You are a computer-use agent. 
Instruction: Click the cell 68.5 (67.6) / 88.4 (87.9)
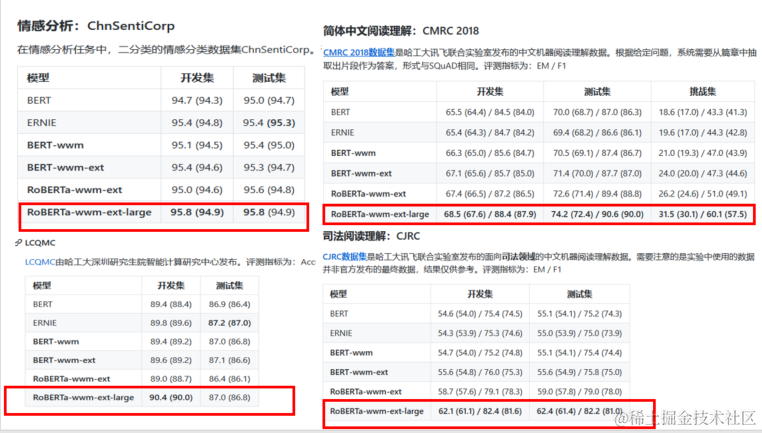coord(490,214)
